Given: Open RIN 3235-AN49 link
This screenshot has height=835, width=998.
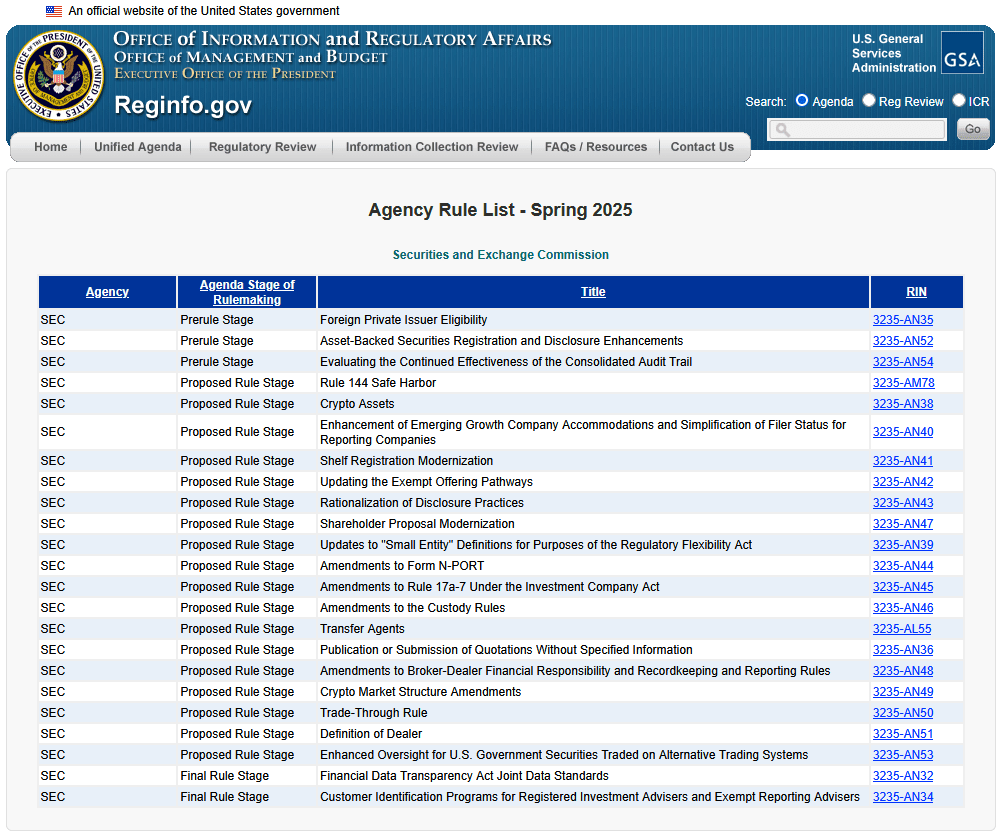Looking at the screenshot, I should [903, 692].
